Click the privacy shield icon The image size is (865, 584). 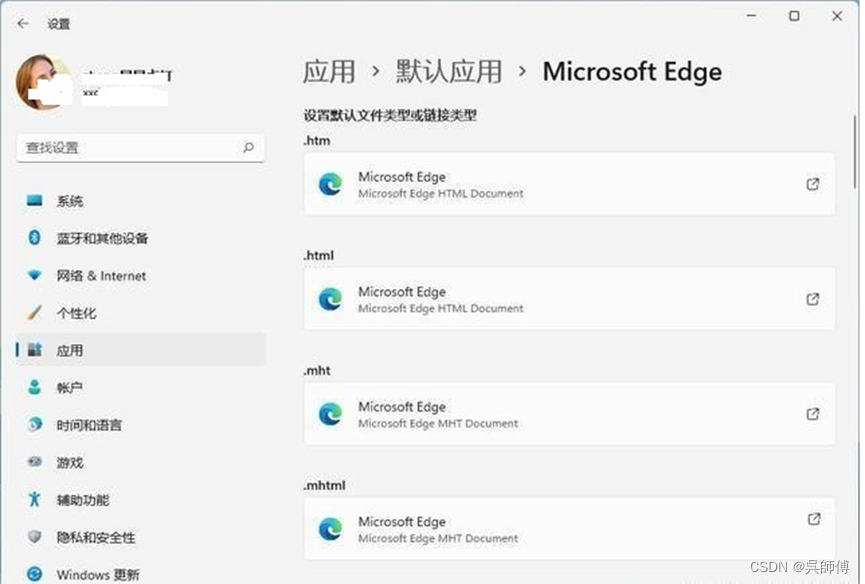point(34,537)
